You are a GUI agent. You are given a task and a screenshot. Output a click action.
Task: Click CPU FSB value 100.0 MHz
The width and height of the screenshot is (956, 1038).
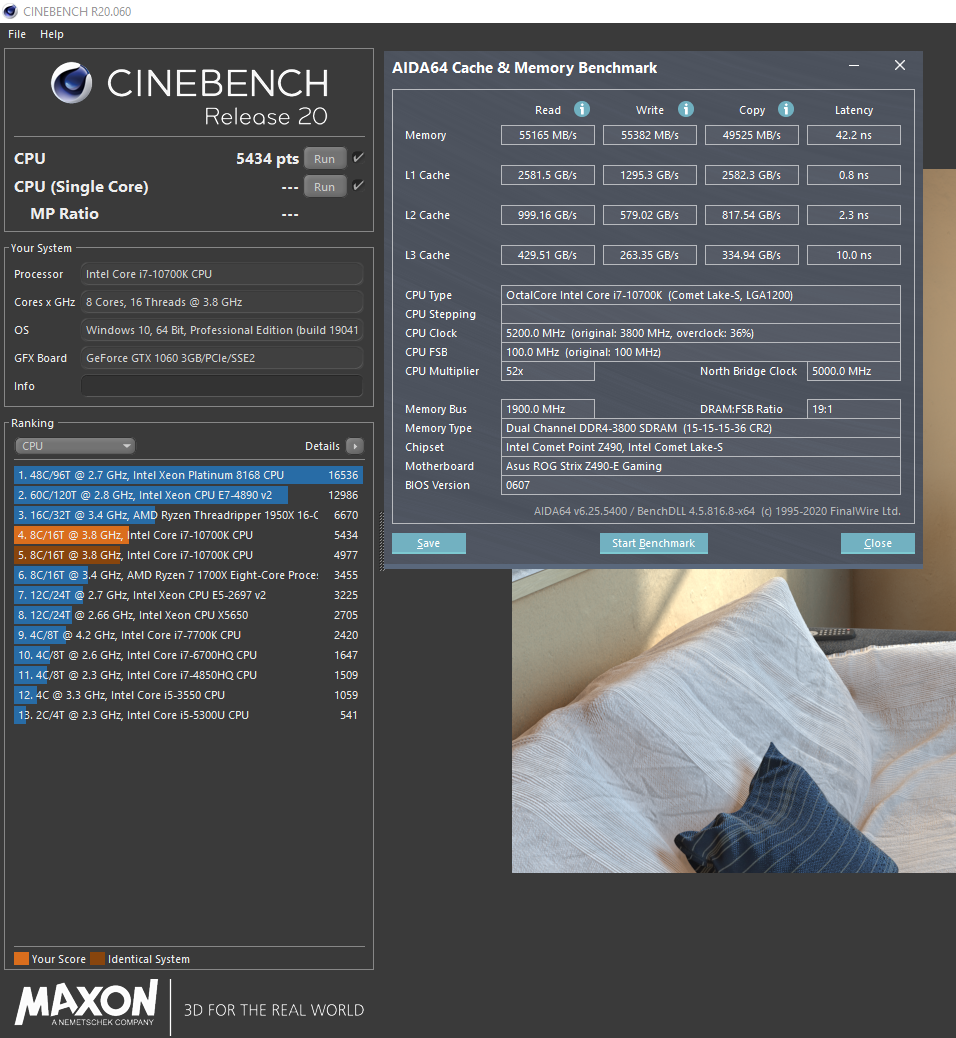(x=700, y=352)
